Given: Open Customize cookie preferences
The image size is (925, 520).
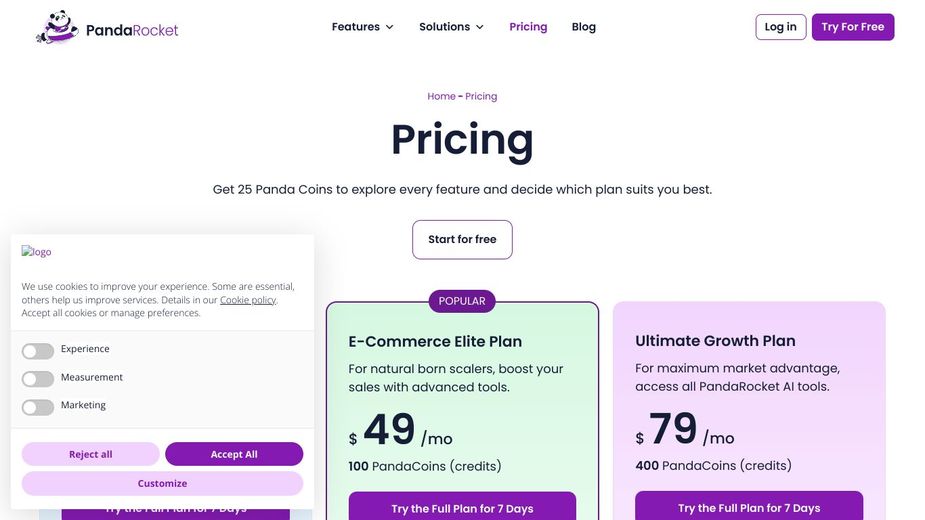Looking at the screenshot, I should point(162,483).
